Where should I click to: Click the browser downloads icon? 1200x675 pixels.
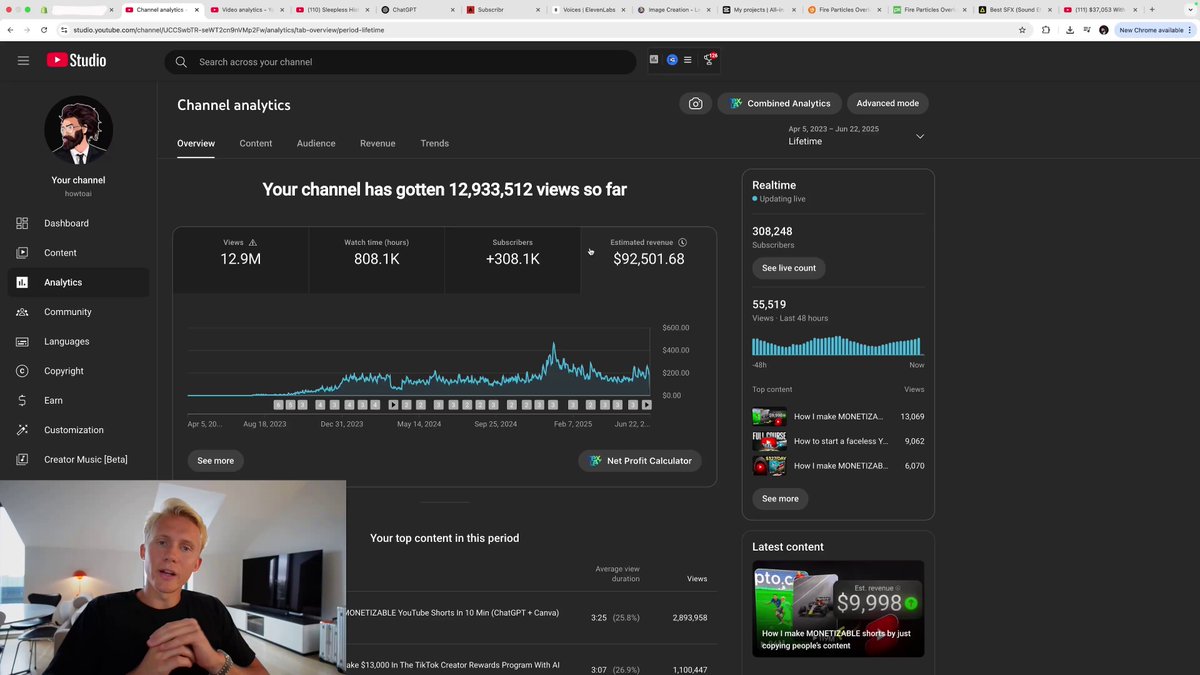point(1070,30)
